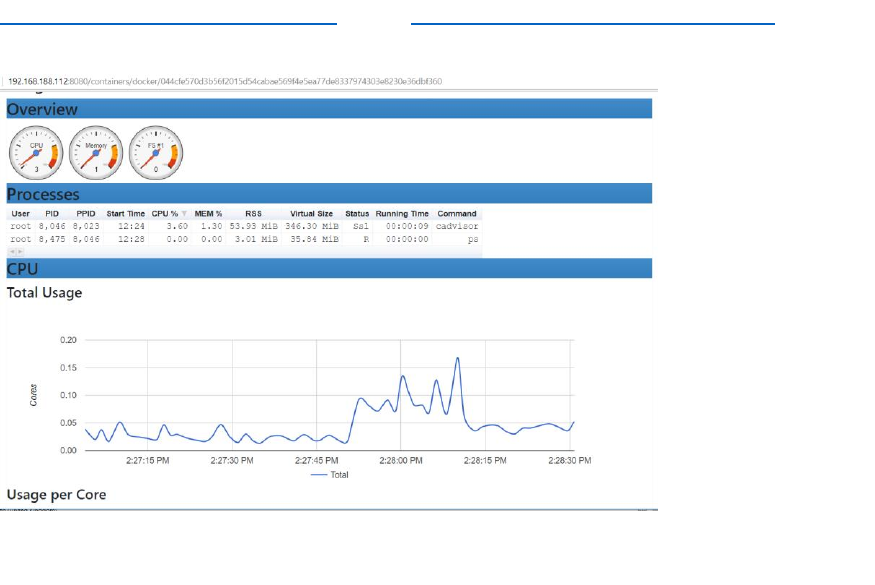Sort processes by Virtual Size header
This screenshot has width=875, height=585.
(x=311, y=214)
